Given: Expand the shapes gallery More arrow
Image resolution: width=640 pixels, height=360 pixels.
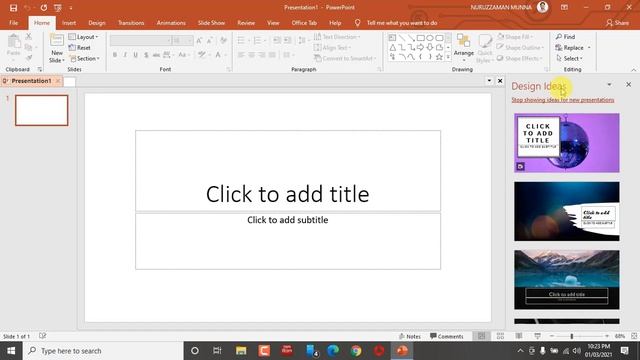Looking at the screenshot, I should click(448, 57).
